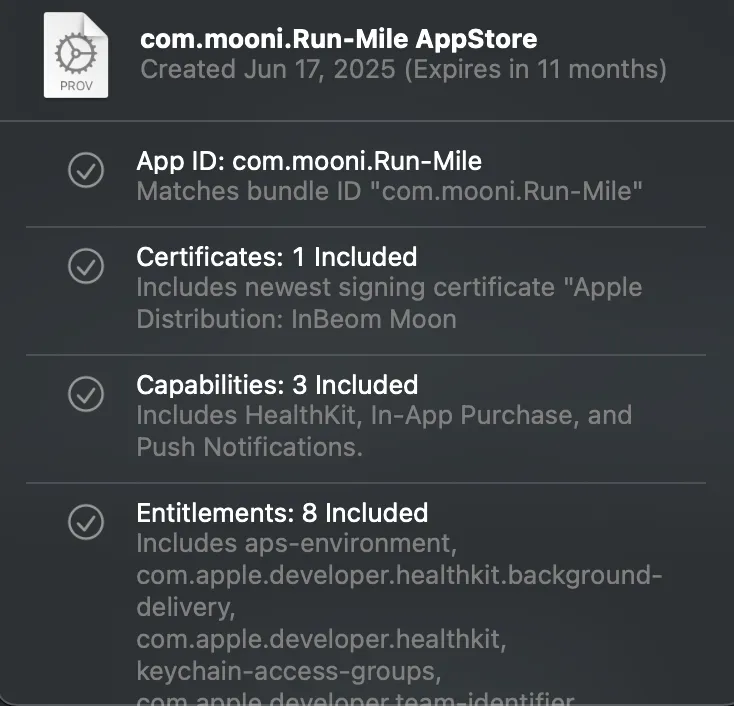Viewport: 734px width, 706px height.
Task: Click the Push Notifications text
Action: (249, 447)
